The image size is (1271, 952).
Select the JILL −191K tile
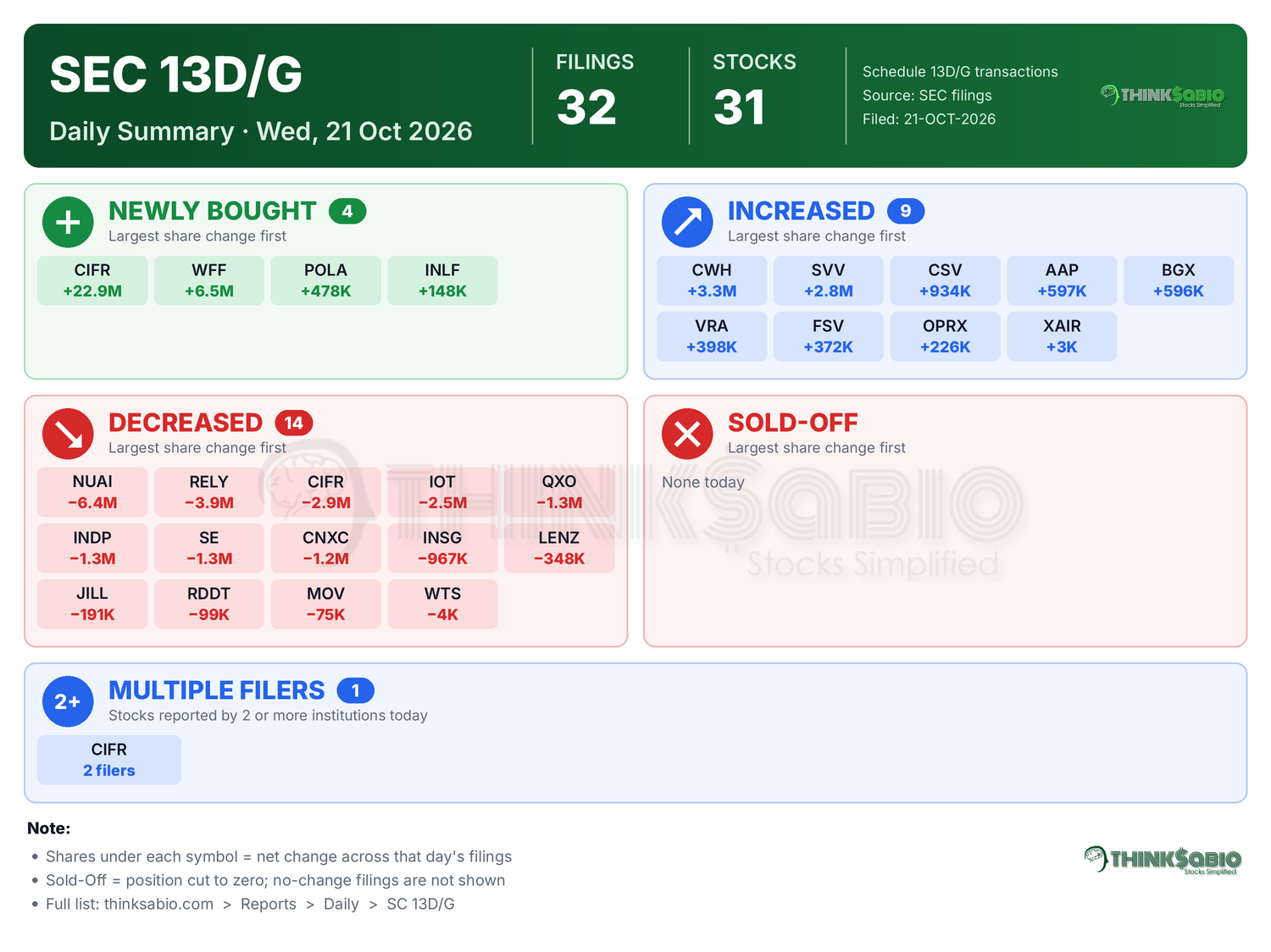point(92,604)
